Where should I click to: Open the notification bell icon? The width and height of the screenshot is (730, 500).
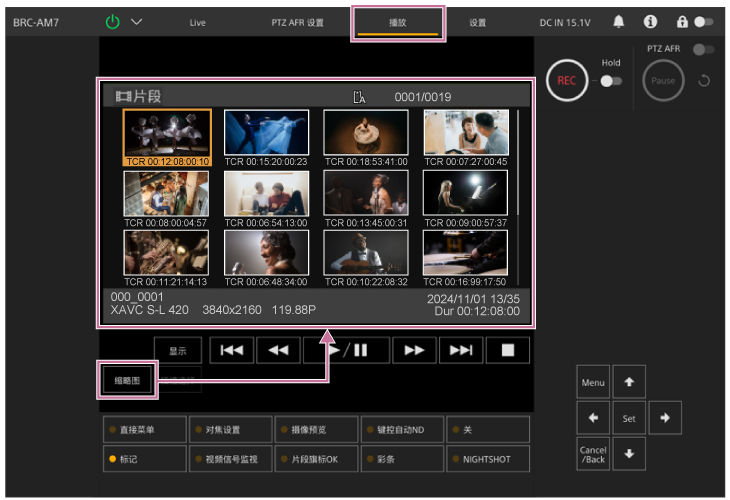(619, 21)
